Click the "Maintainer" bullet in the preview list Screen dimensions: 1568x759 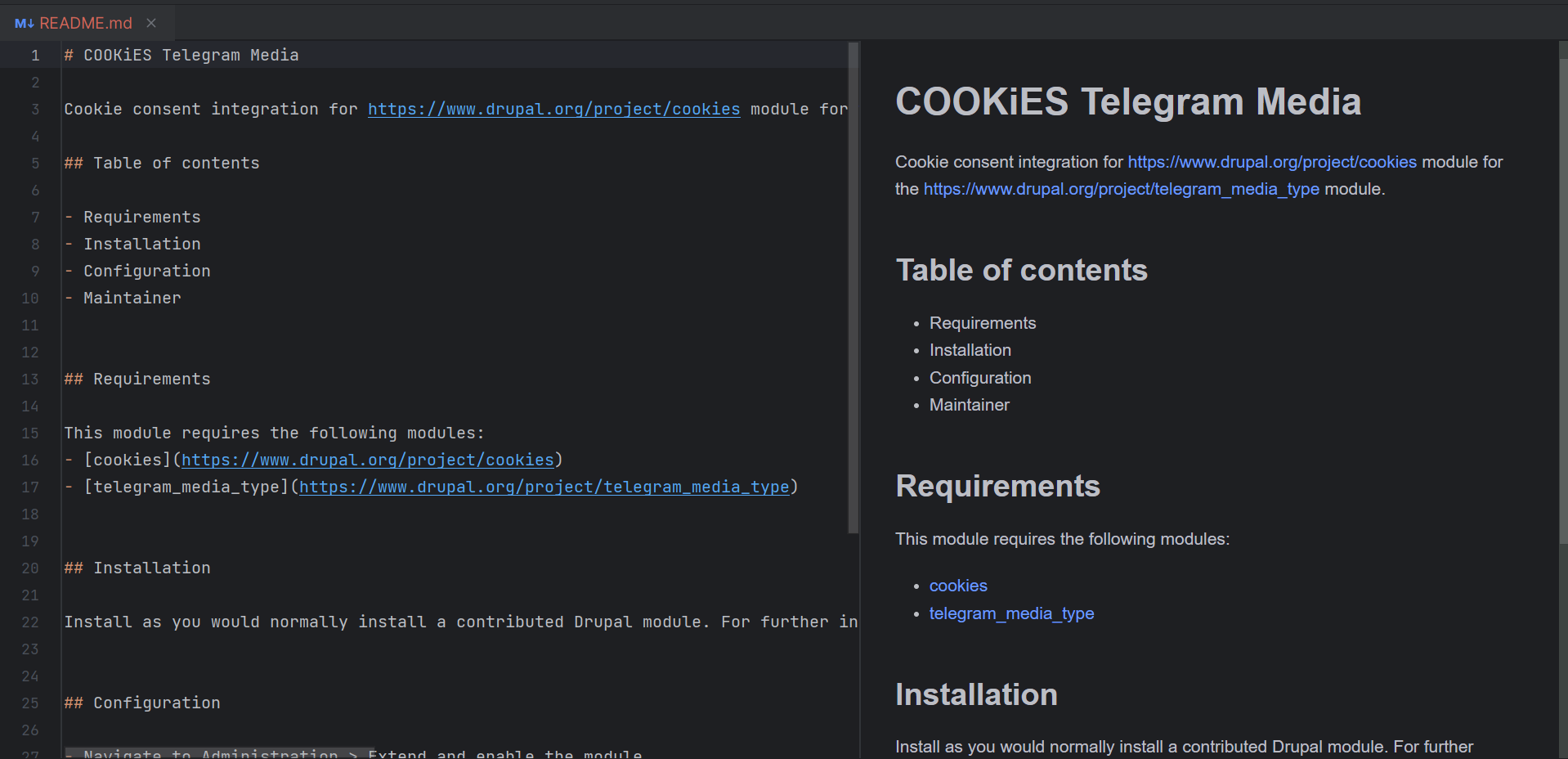pos(969,405)
